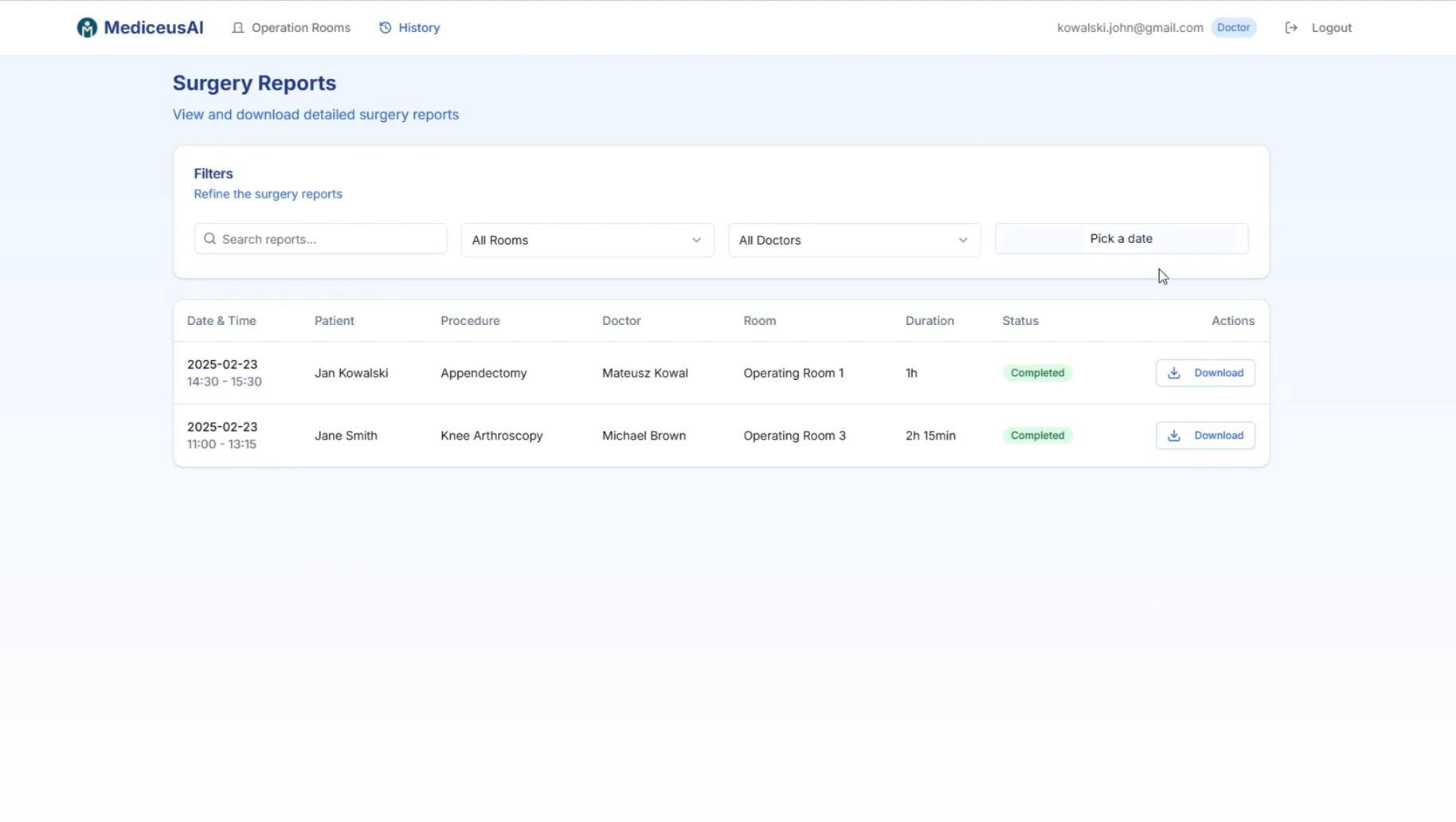Log out via the Logout link
The height and width of the screenshot is (822, 1456).
pyautogui.click(x=1318, y=28)
